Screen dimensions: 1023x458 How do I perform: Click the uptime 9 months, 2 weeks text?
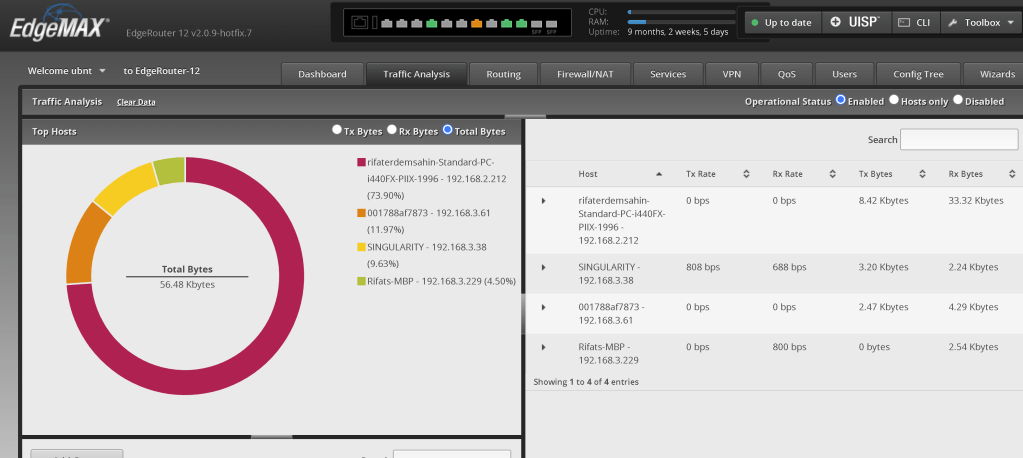coord(678,31)
